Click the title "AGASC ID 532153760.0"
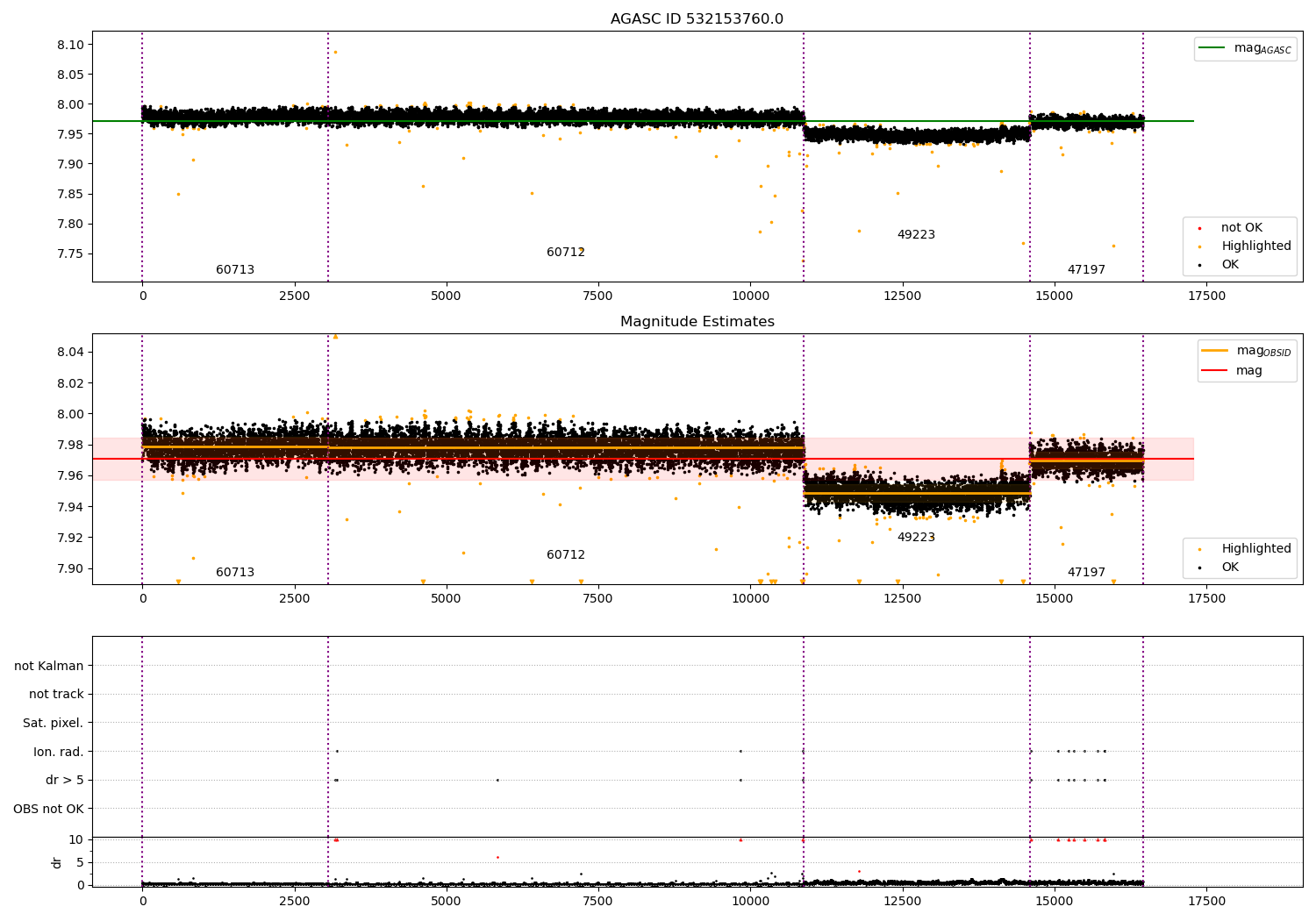Screen dimensions: 1316x921 click(x=697, y=19)
